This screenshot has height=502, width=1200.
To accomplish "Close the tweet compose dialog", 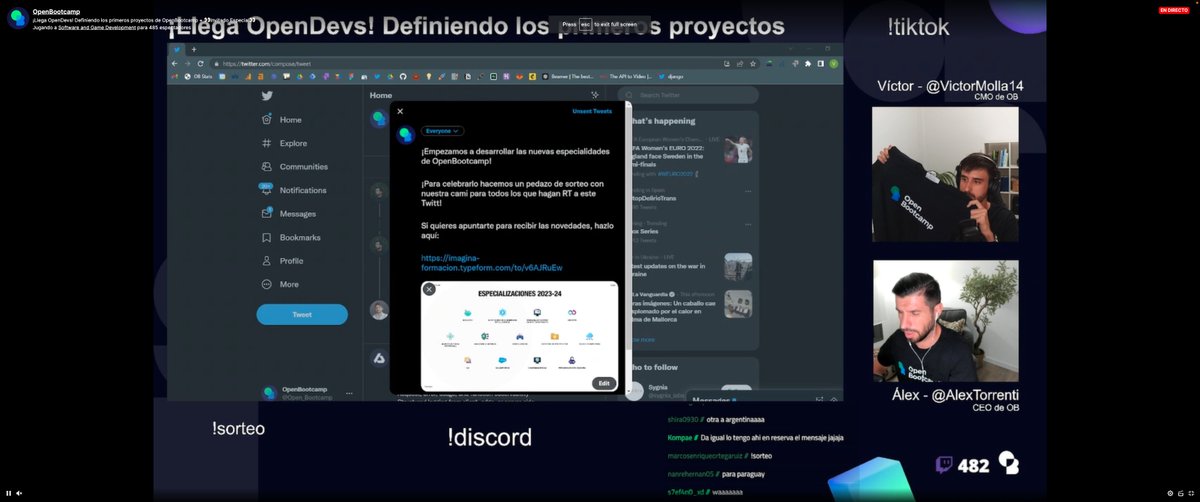I will [x=400, y=111].
